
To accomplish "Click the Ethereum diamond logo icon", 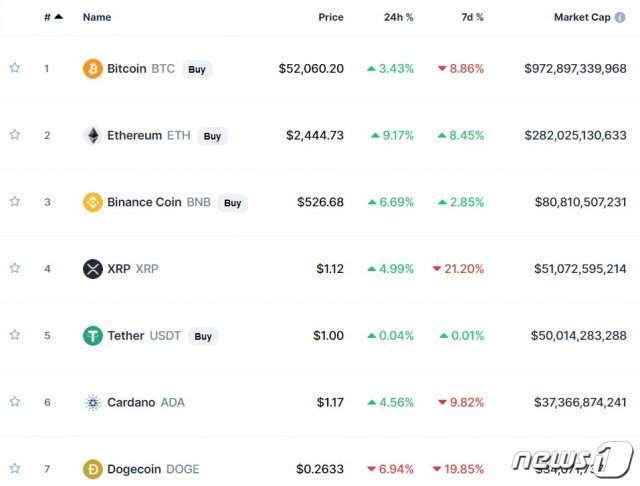I will tap(93, 135).
